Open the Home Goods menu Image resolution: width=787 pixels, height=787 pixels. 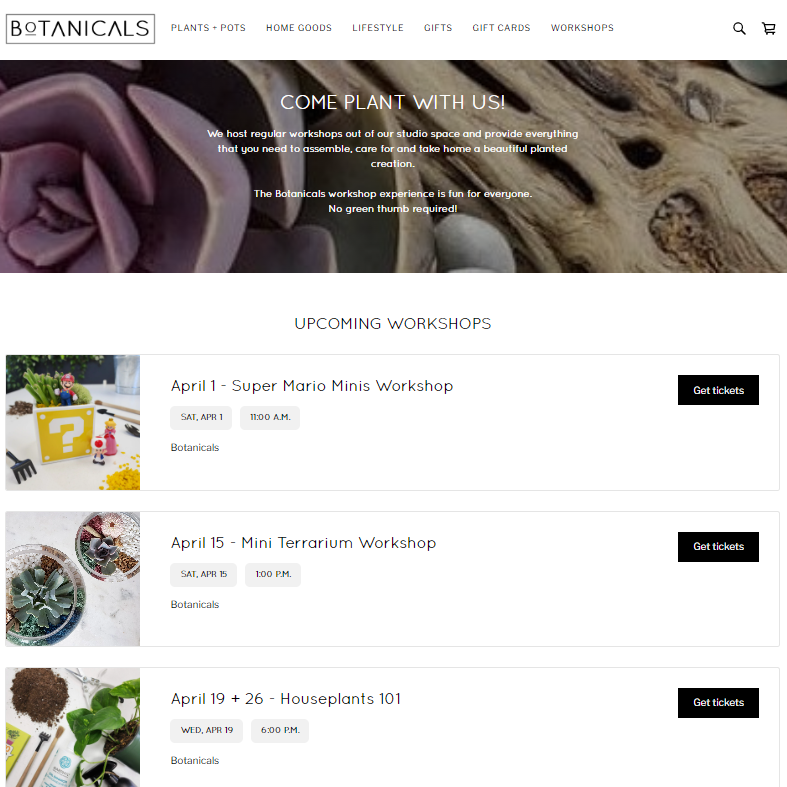pos(299,28)
